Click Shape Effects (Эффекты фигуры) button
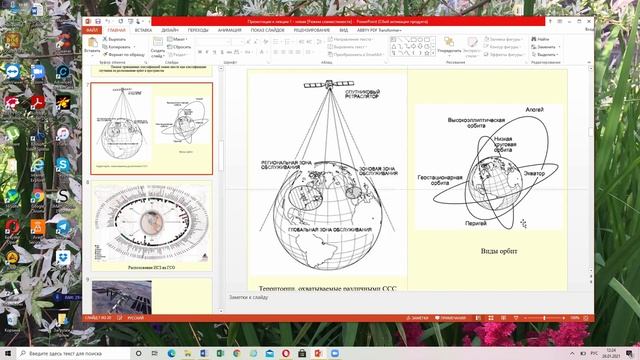640x360 pixels. tap(504, 54)
